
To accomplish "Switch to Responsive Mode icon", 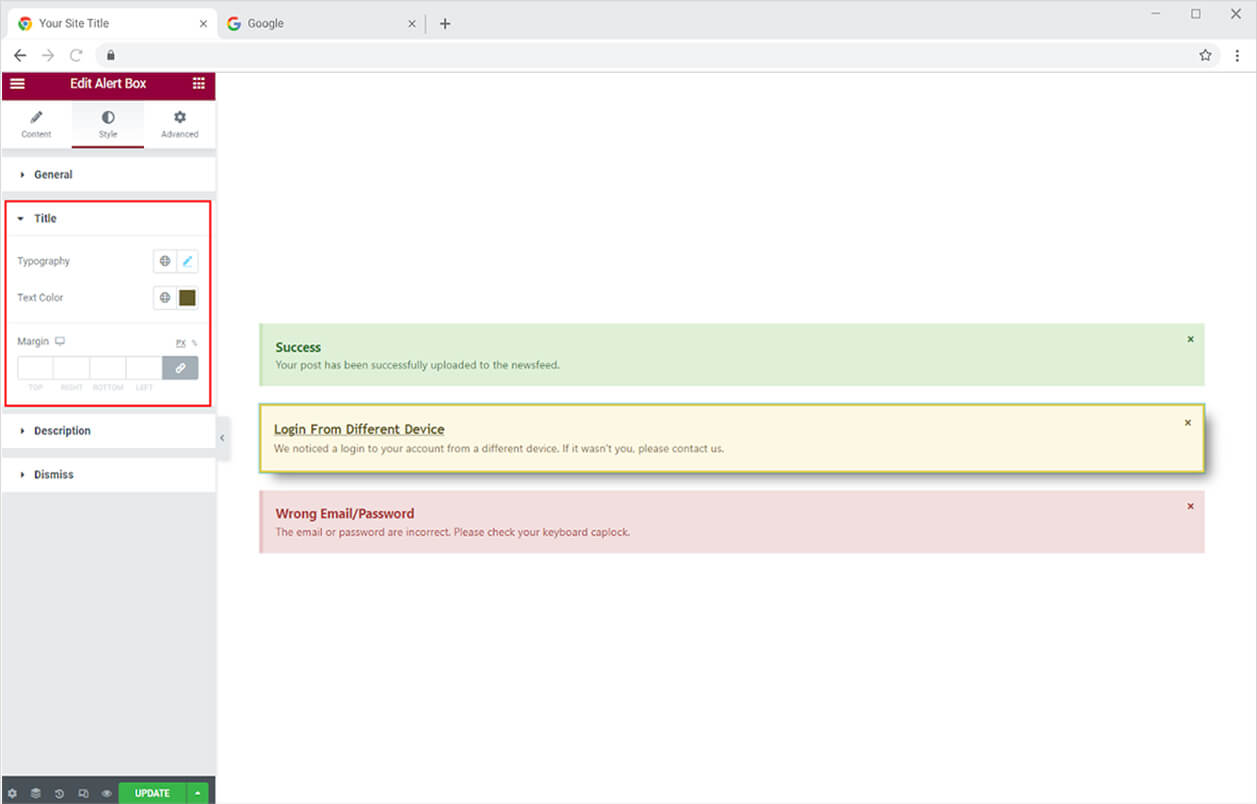I will (x=82, y=792).
